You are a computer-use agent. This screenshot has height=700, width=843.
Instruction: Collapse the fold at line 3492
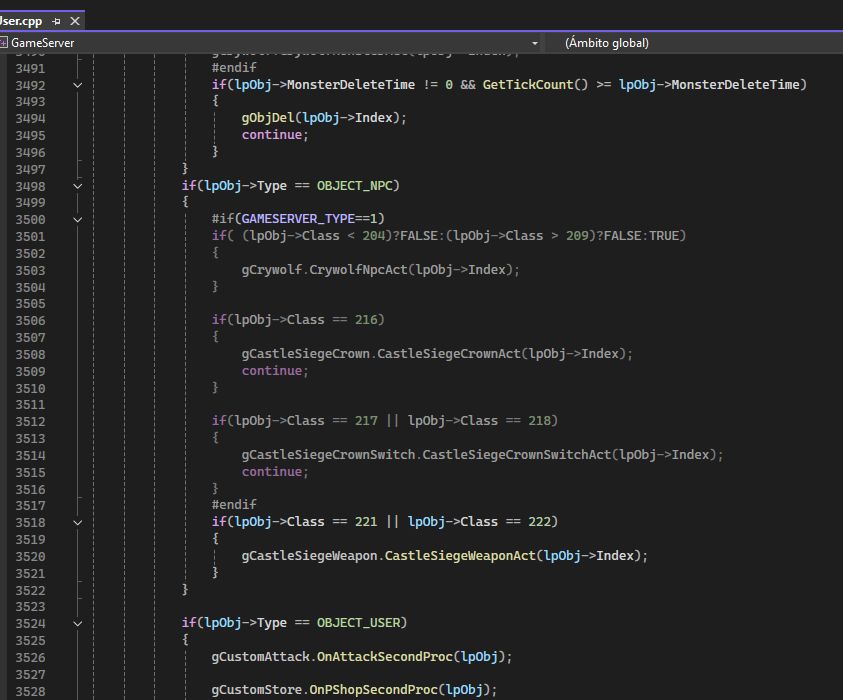77,85
